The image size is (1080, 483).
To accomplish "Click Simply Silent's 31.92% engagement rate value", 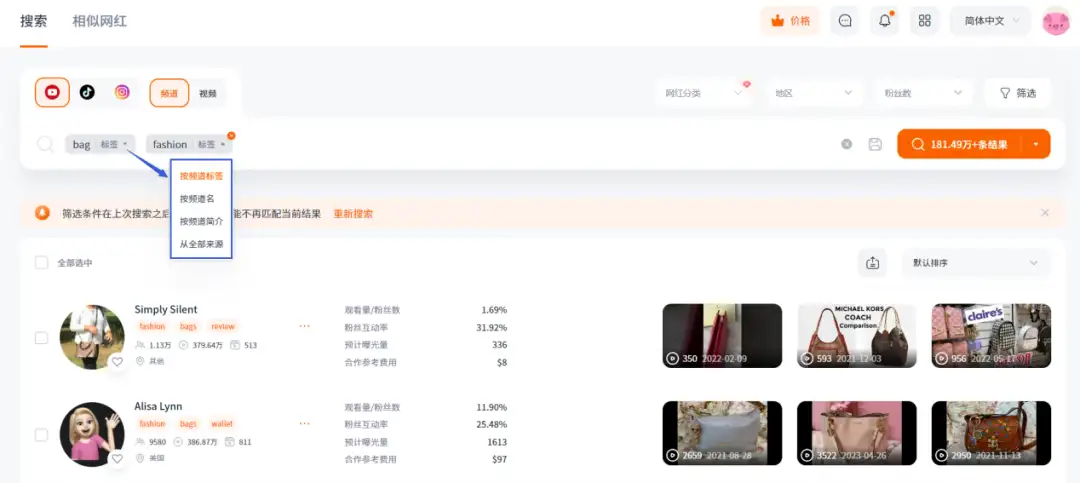I will pyautogui.click(x=492, y=327).
